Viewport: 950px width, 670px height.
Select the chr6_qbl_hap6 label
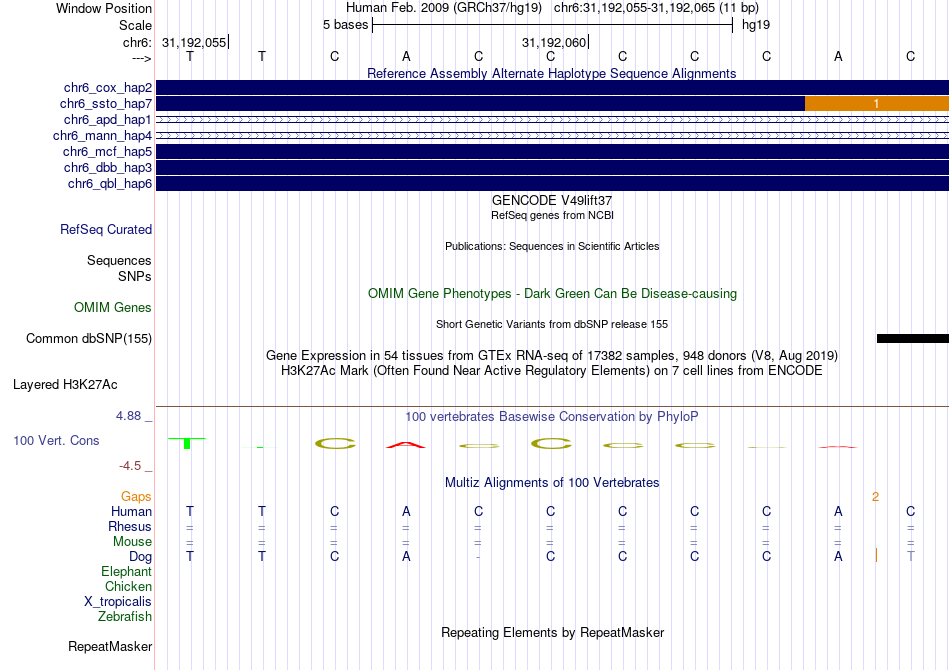click(110, 184)
